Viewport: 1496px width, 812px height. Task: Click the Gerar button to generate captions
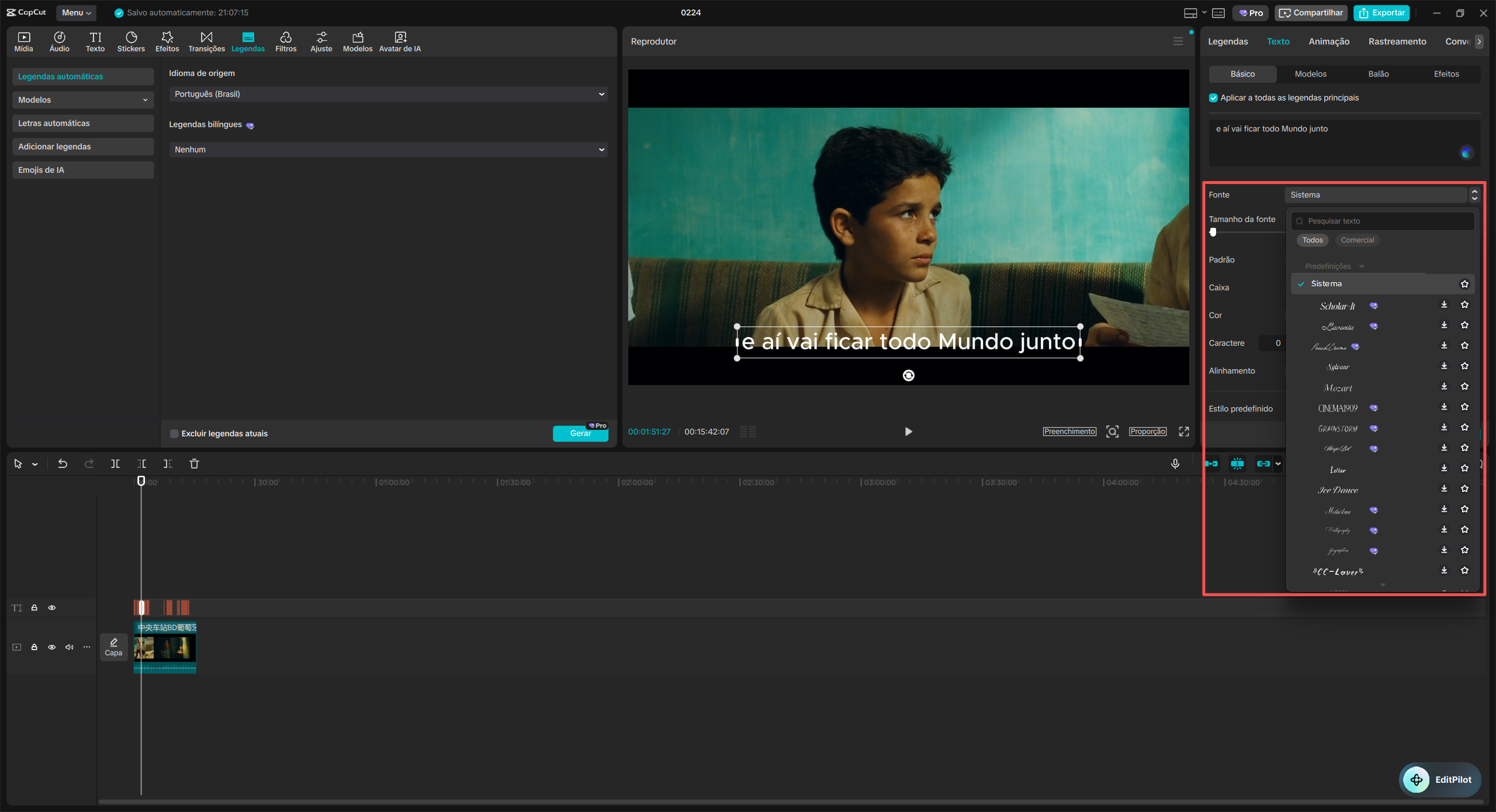(x=580, y=433)
